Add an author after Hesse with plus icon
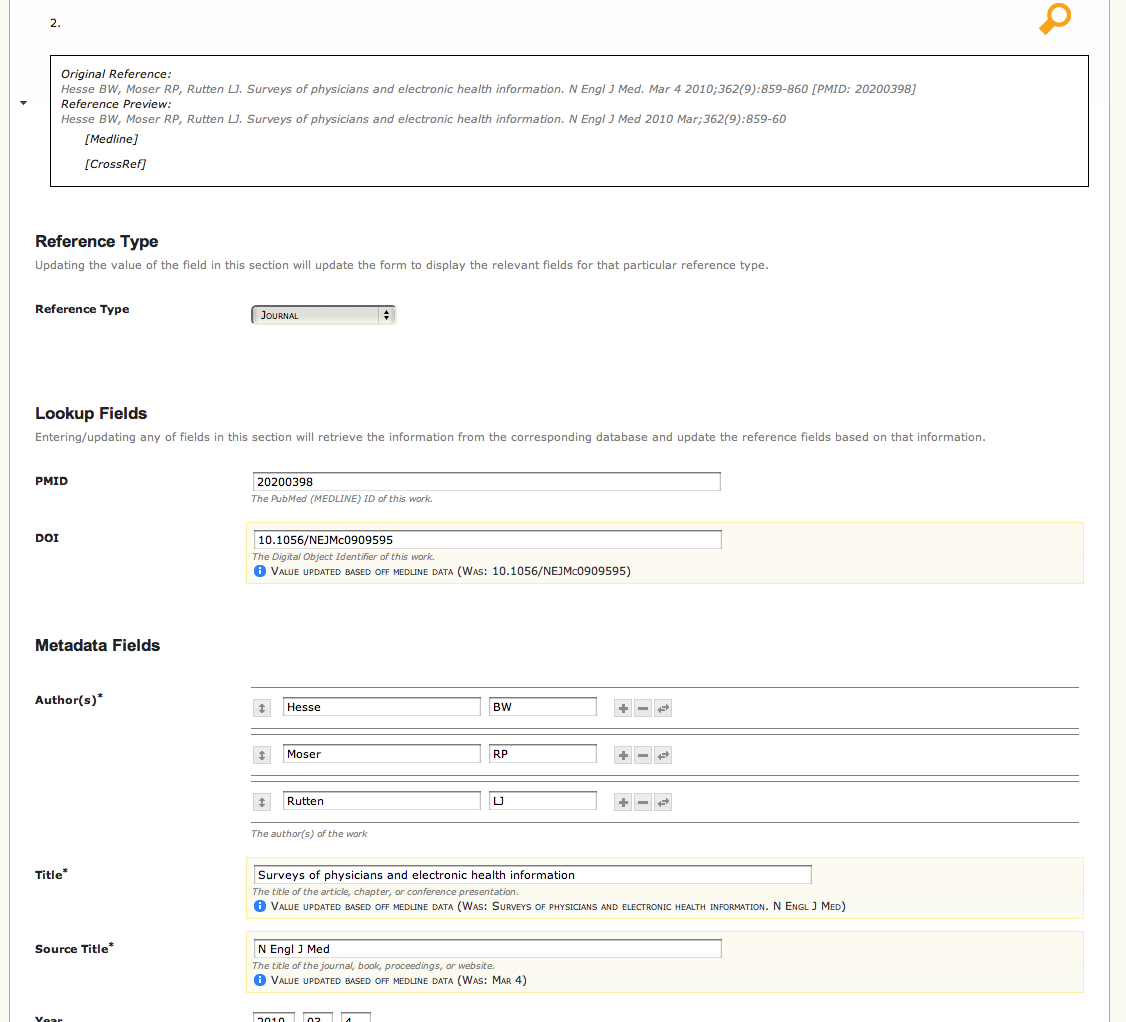The width and height of the screenshot is (1126, 1022). pos(623,708)
